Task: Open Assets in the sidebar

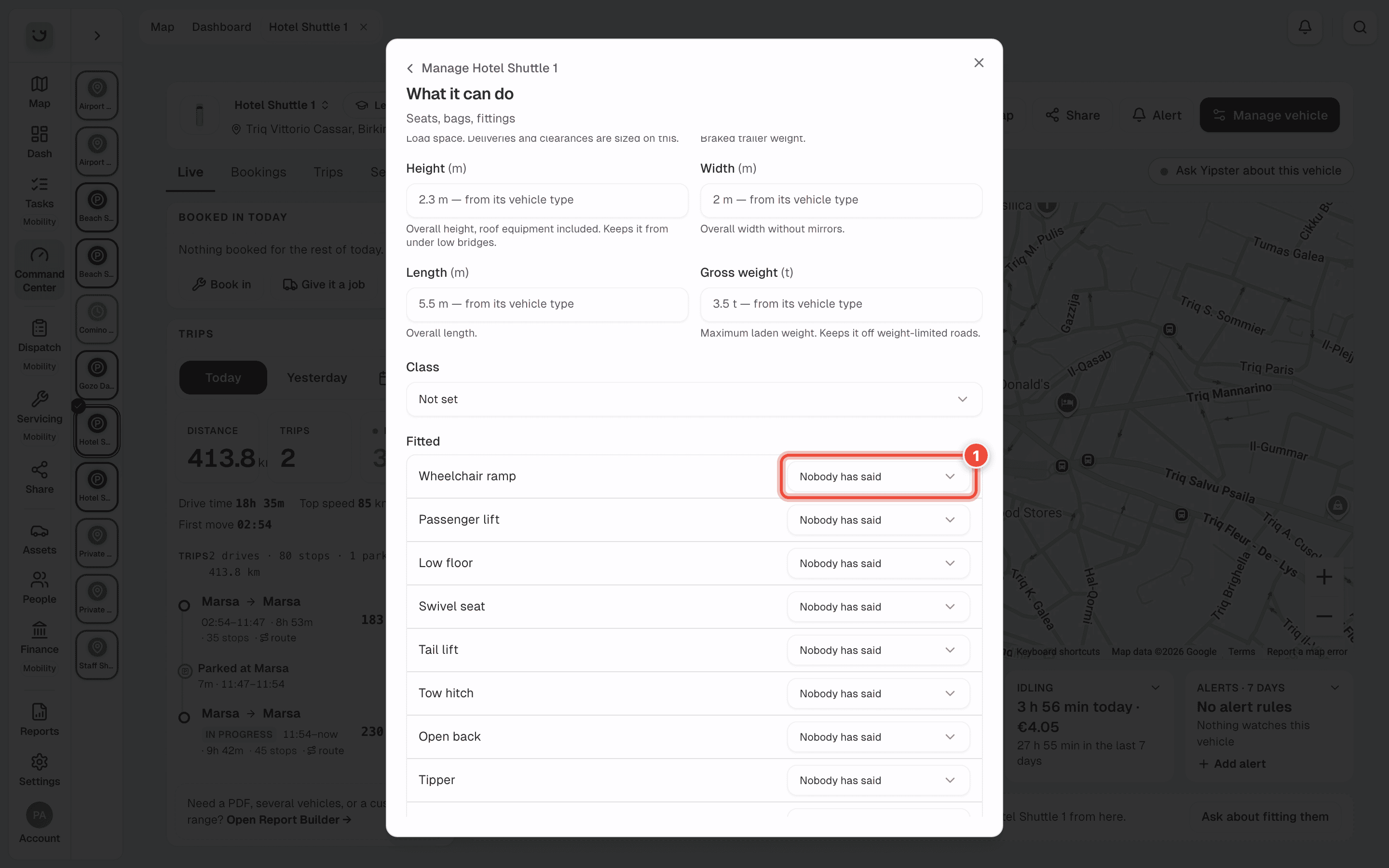Action: [x=39, y=539]
